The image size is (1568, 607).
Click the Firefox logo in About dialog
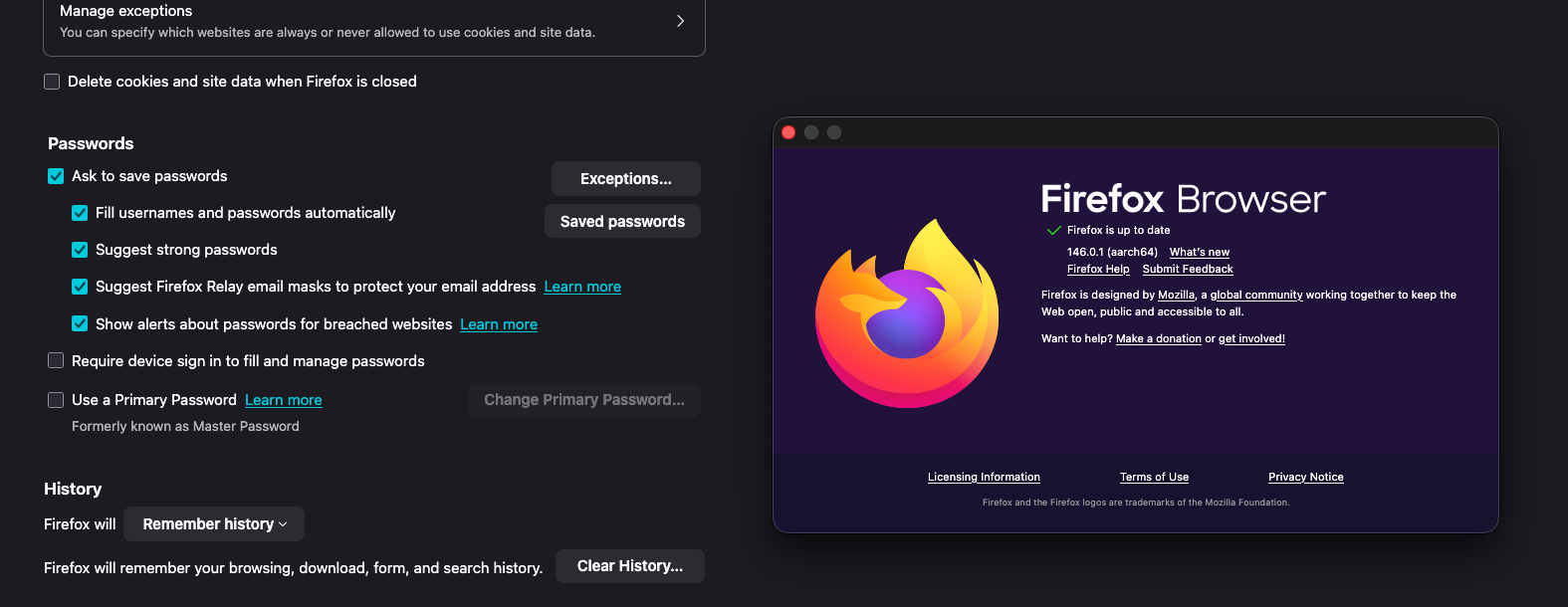click(907, 313)
